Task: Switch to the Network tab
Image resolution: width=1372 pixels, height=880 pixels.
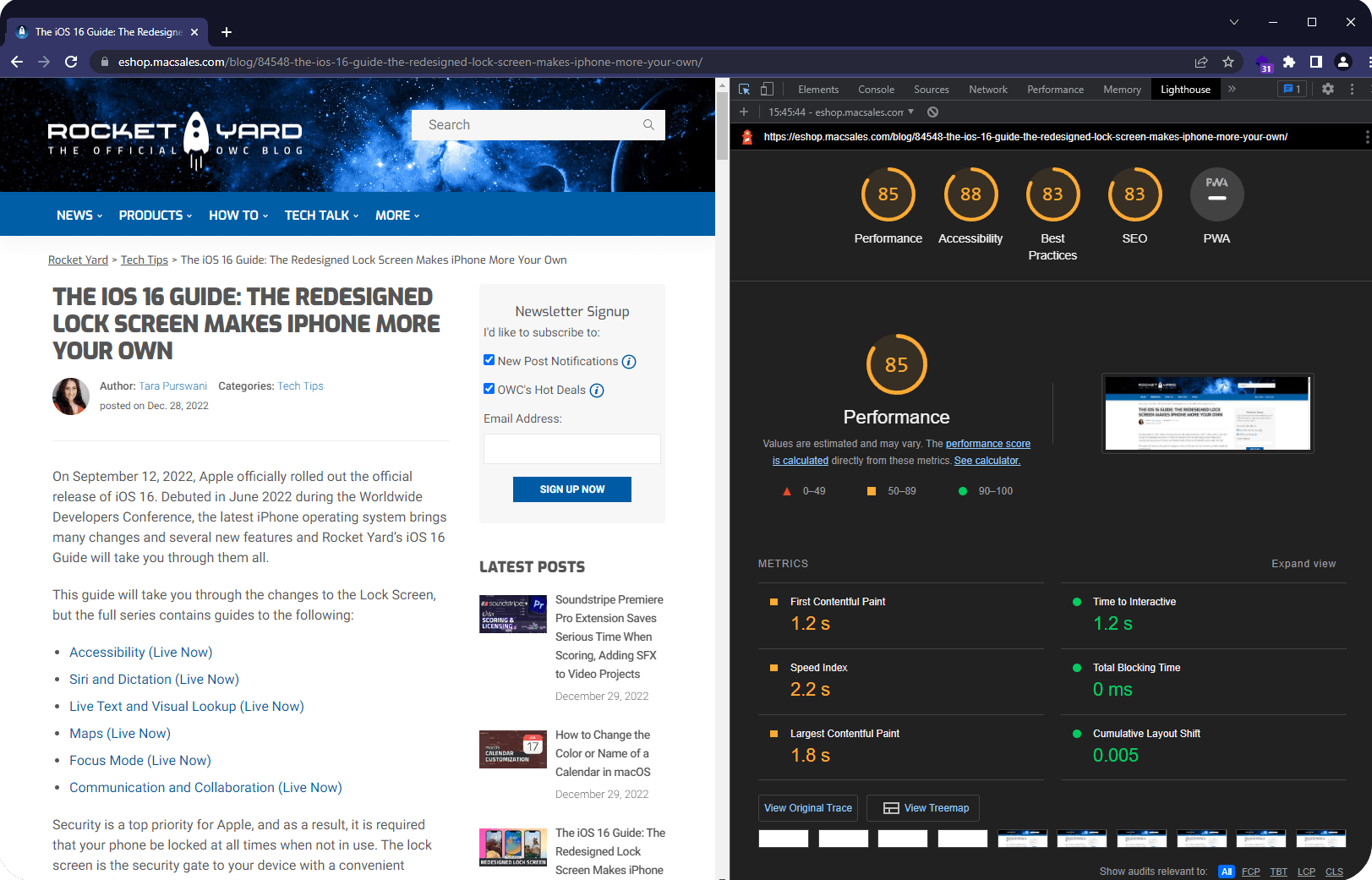Action: point(988,90)
